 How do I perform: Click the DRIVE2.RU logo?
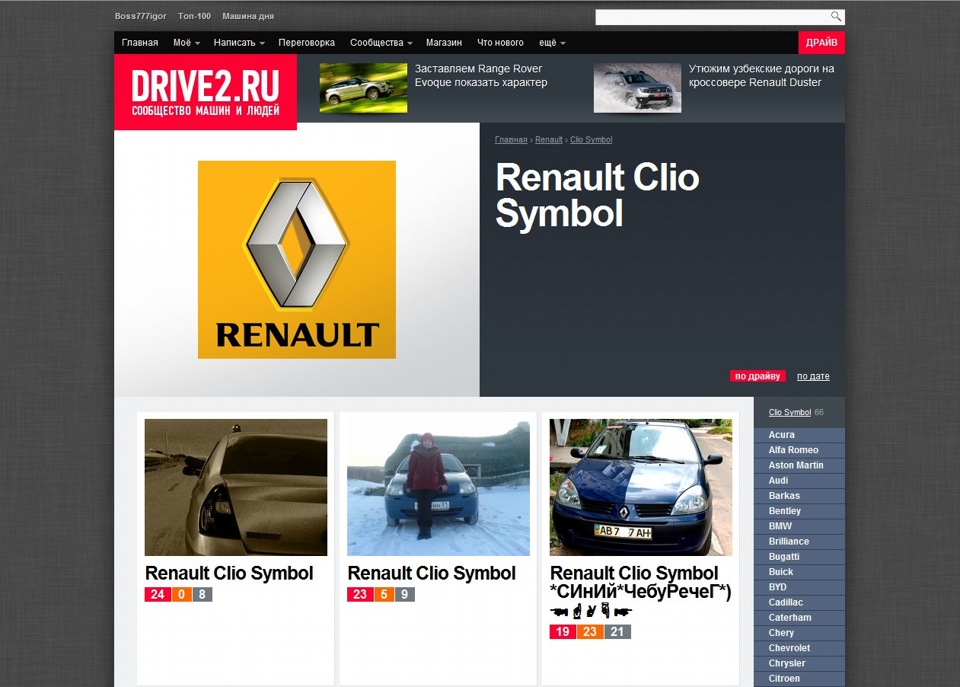[x=205, y=92]
